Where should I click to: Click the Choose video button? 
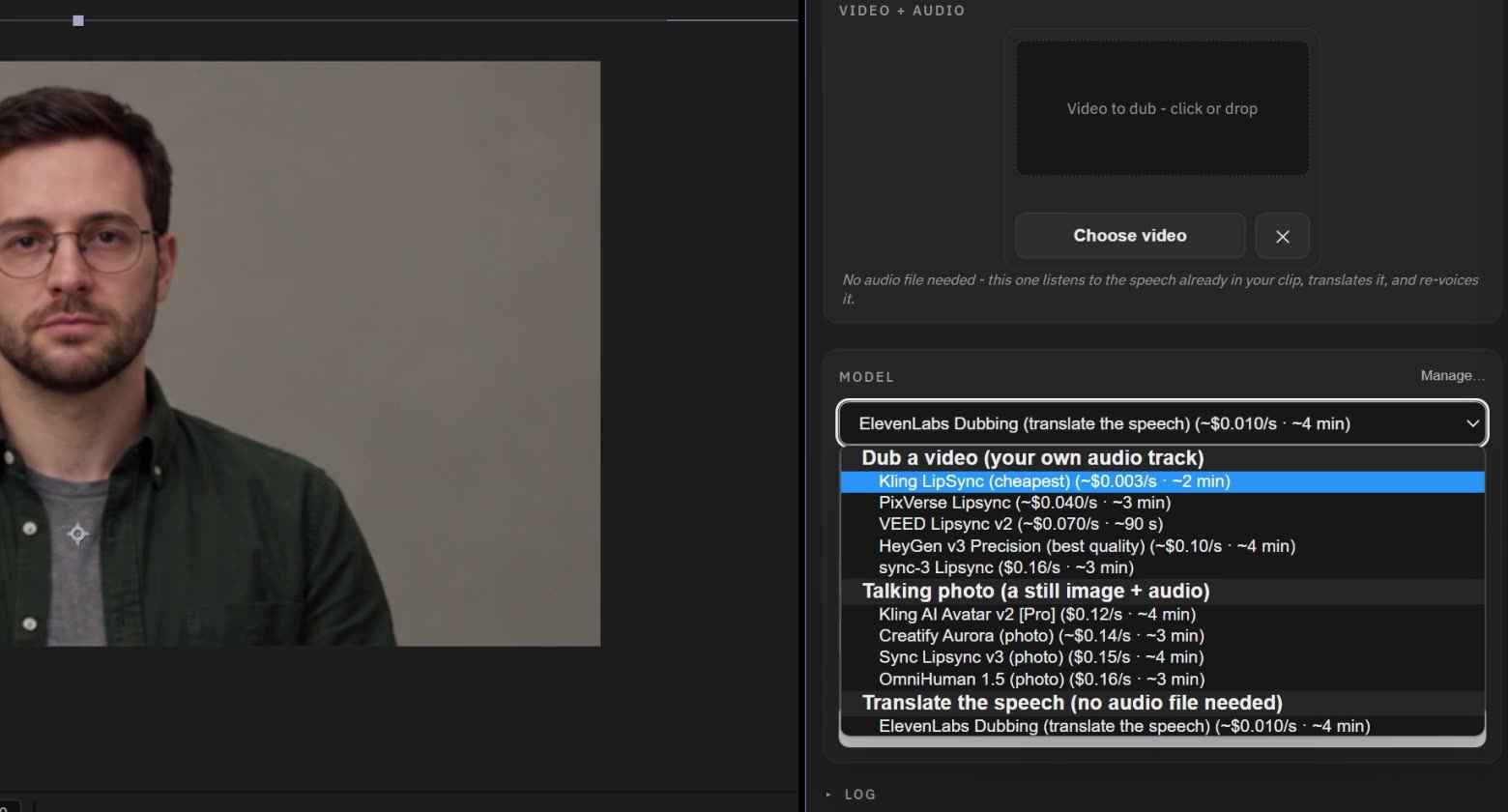pos(1130,236)
